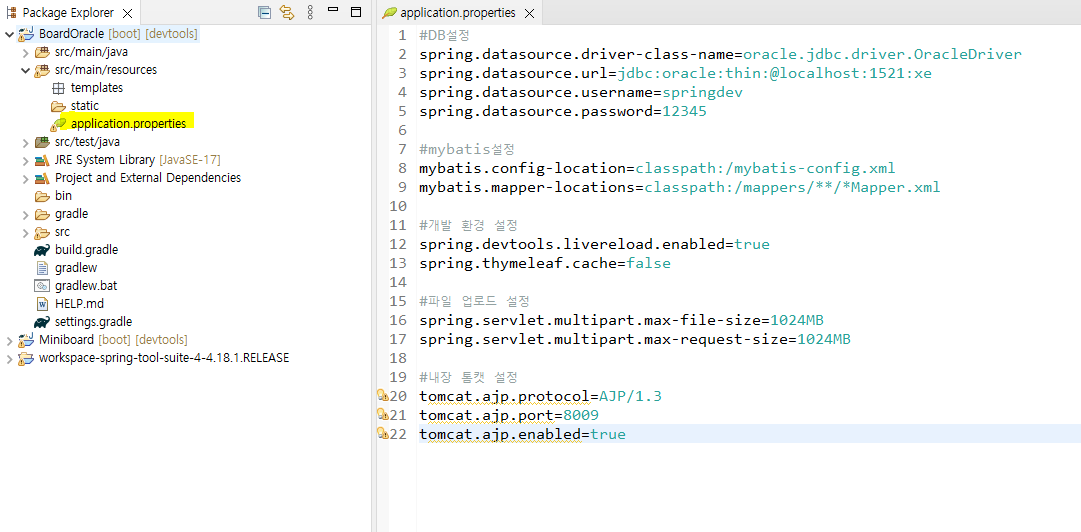Collapse All in Package Explorer toolbar
This screenshot has width=1081, height=532.
click(x=264, y=12)
